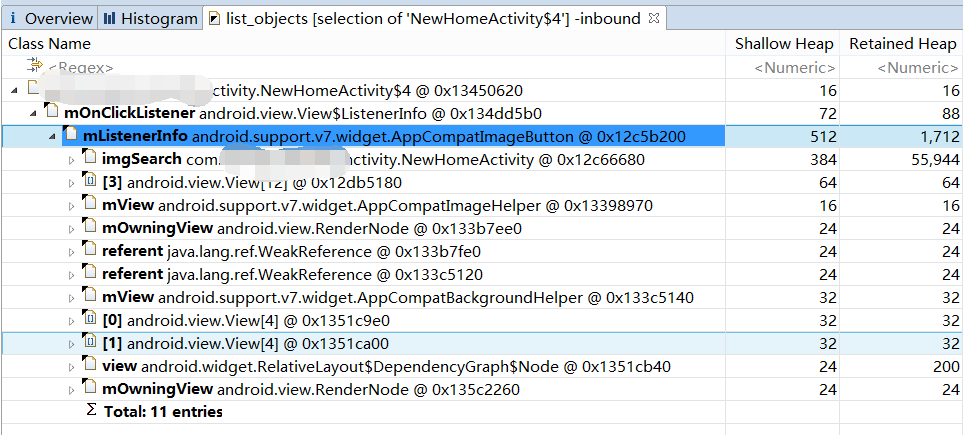963x435 pixels.
Task: Expand the RelativeLayout DependencyGraph Node row
Action: pyautogui.click(x=71, y=367)
